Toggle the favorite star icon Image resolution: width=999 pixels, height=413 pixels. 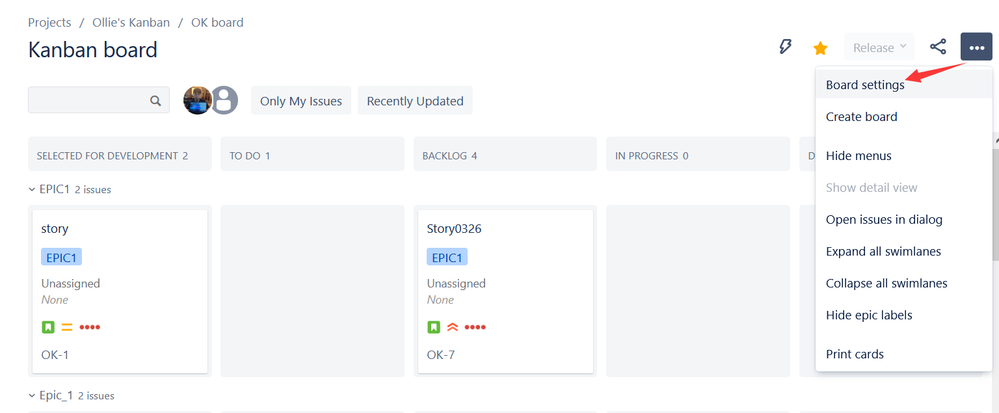tap(820, 48)
